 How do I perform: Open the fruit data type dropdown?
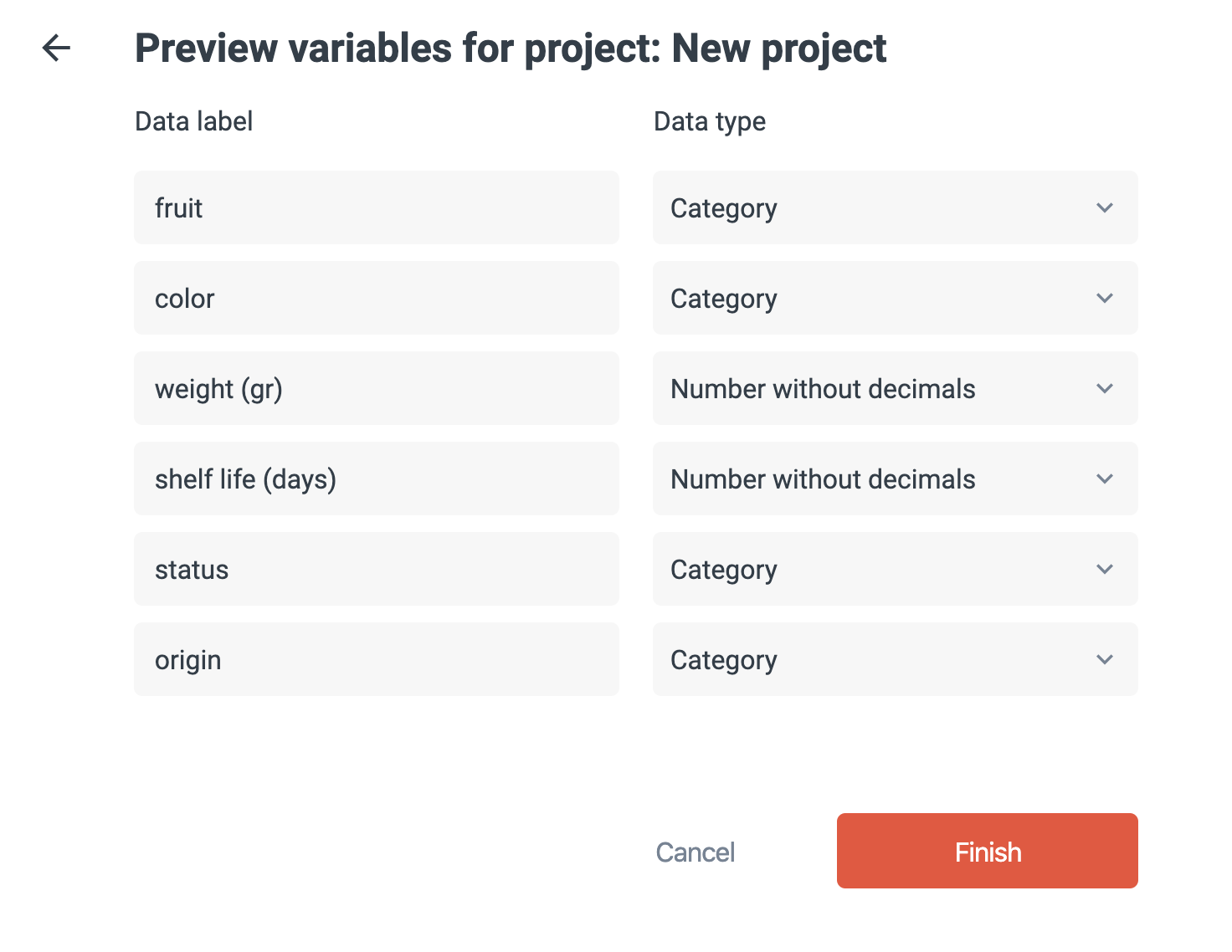pyautogui.click(x=894, y=207)
